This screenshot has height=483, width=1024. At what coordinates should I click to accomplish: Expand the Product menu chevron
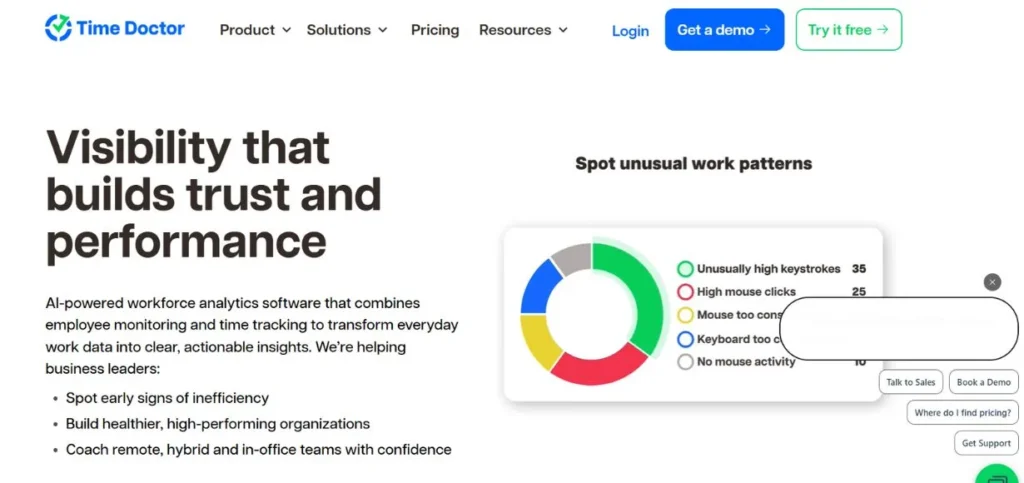click(286, 30)
